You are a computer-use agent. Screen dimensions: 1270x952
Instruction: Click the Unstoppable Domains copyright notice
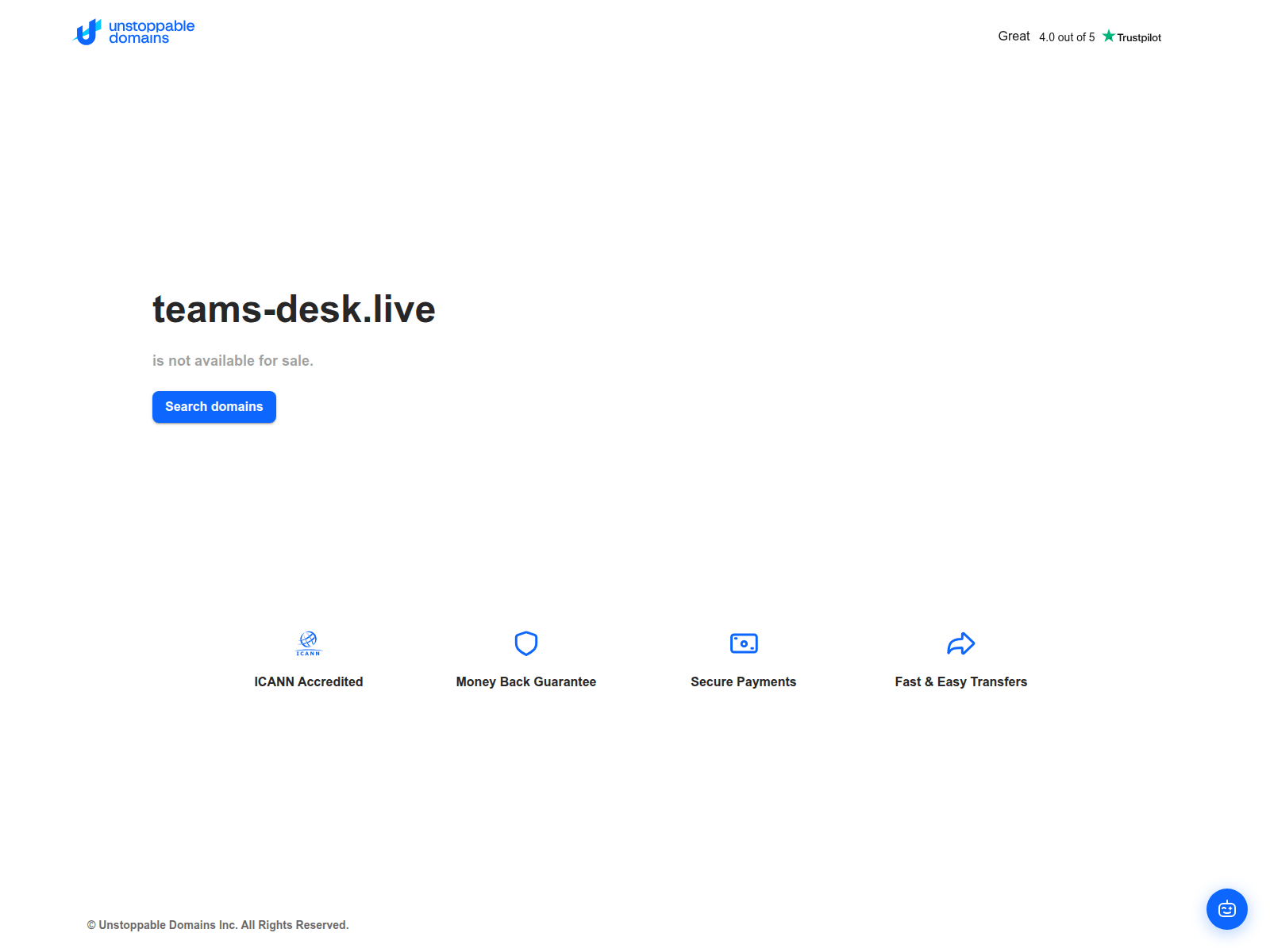217,925
